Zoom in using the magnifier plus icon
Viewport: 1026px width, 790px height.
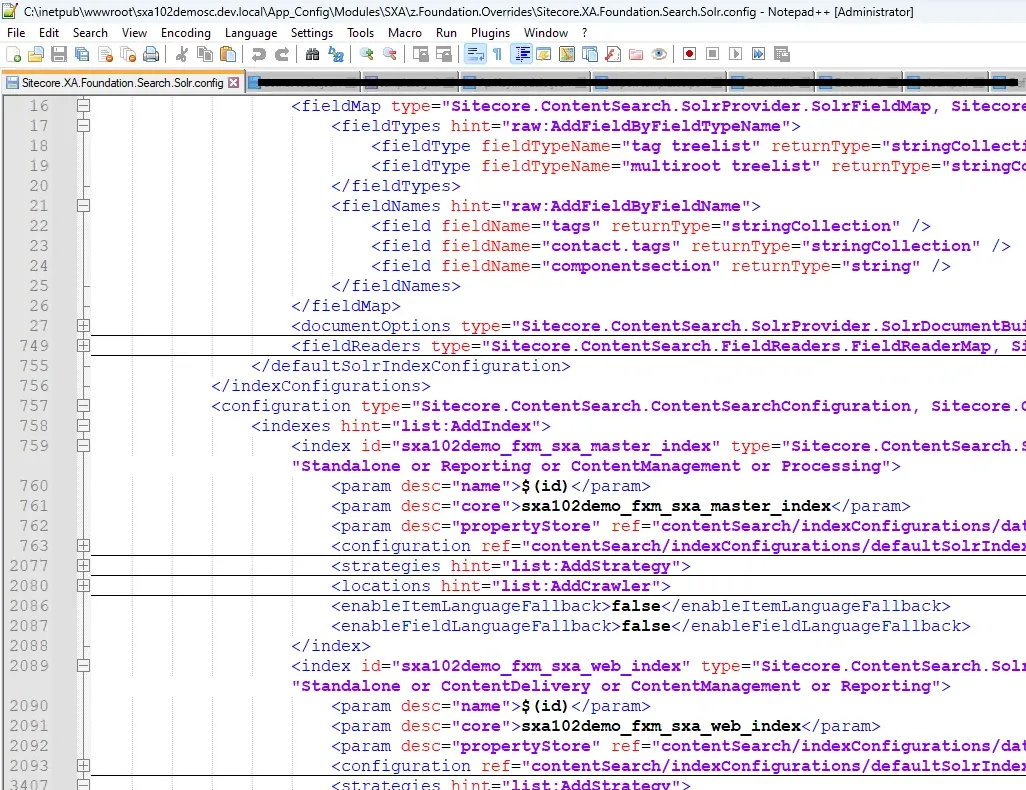coord(366,54)
